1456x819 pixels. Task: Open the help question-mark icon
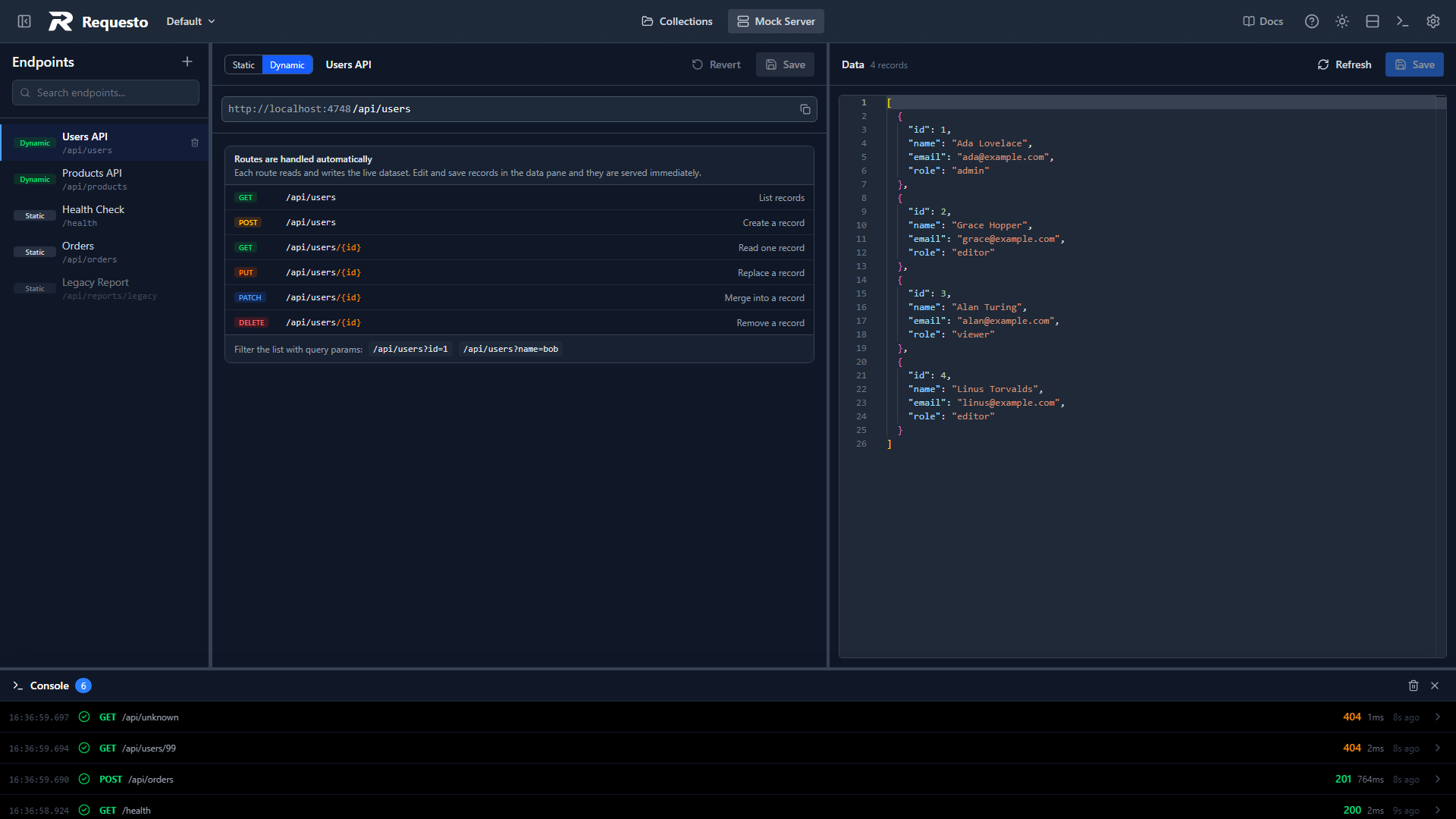pyautogui.click(x=1312, y=21)
